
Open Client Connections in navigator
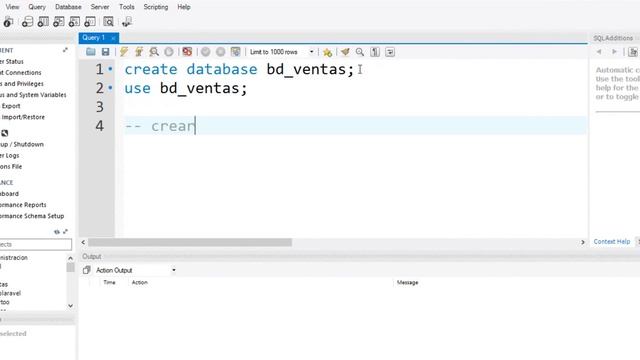click(20, 72)
